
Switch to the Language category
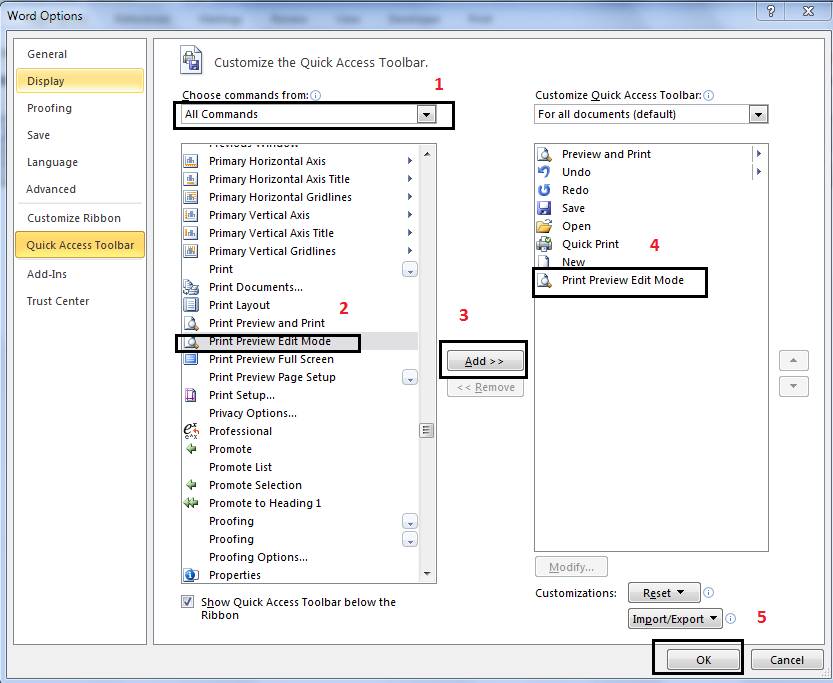[x=80, y=162]
